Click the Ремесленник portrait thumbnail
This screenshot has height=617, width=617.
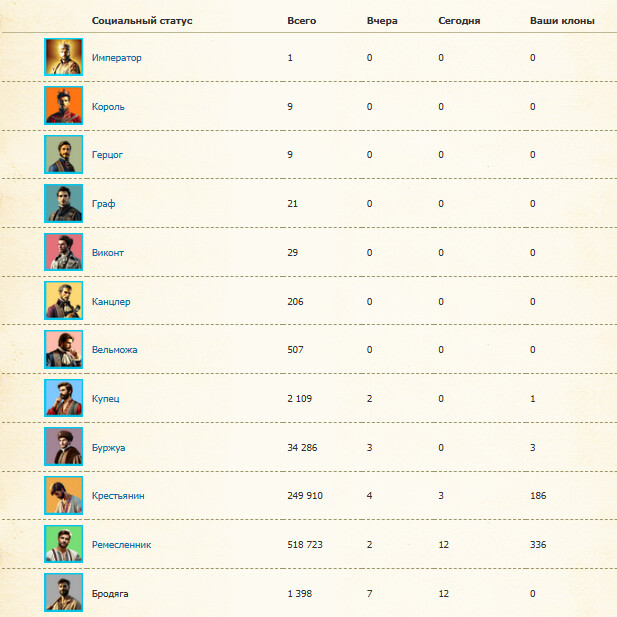click(63, 544)
